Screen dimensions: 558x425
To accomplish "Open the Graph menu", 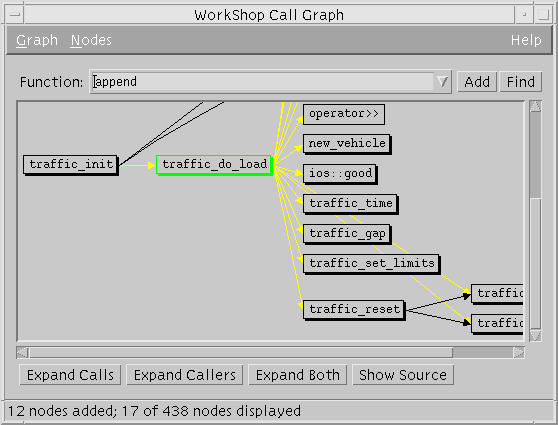I will click(x=37, y=40).
